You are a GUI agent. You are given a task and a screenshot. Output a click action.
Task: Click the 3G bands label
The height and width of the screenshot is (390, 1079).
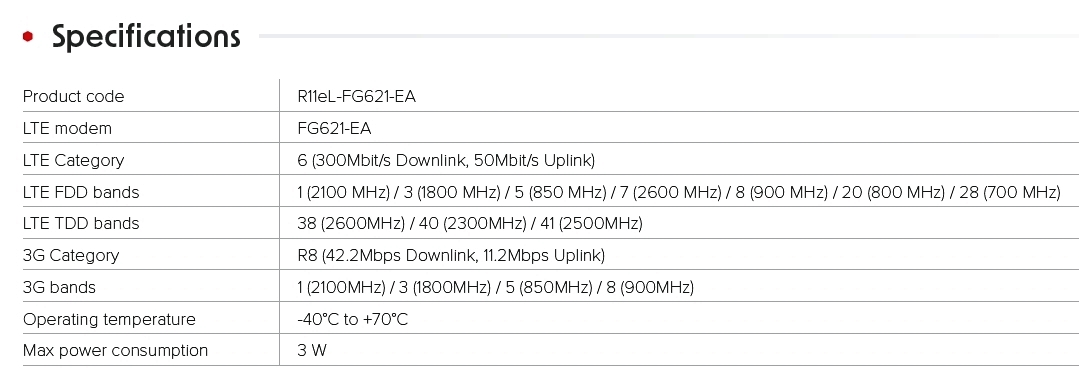click(59, 288)
